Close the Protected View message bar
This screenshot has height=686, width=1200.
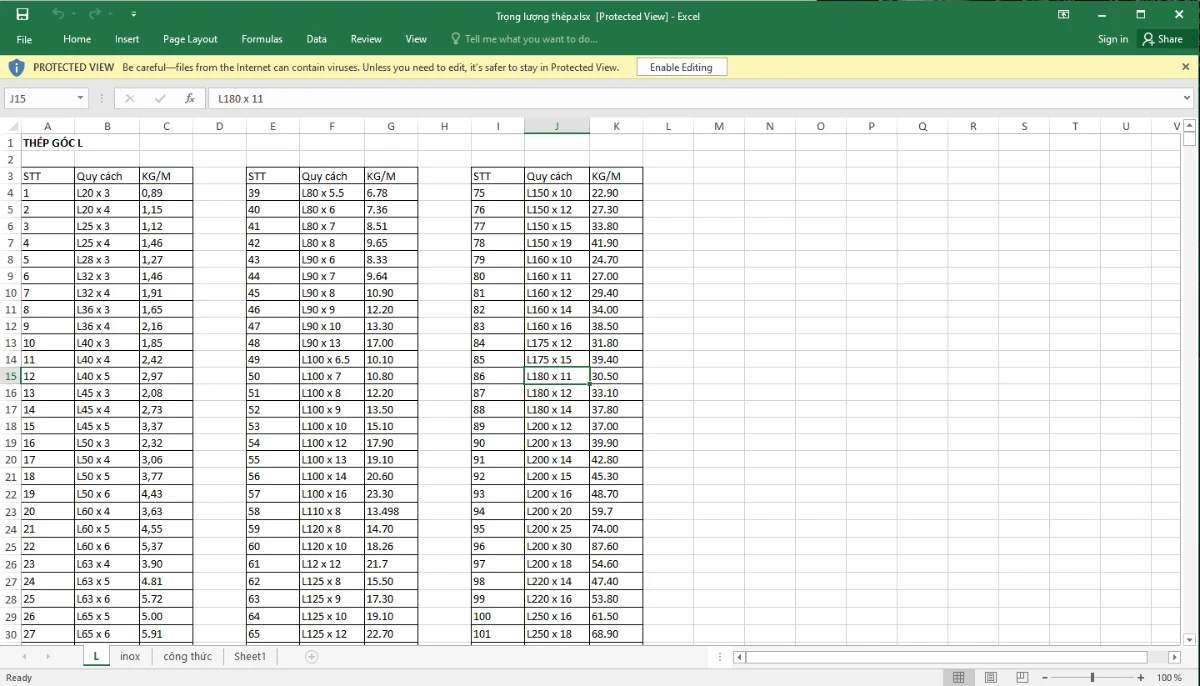tap(1186, 67)
